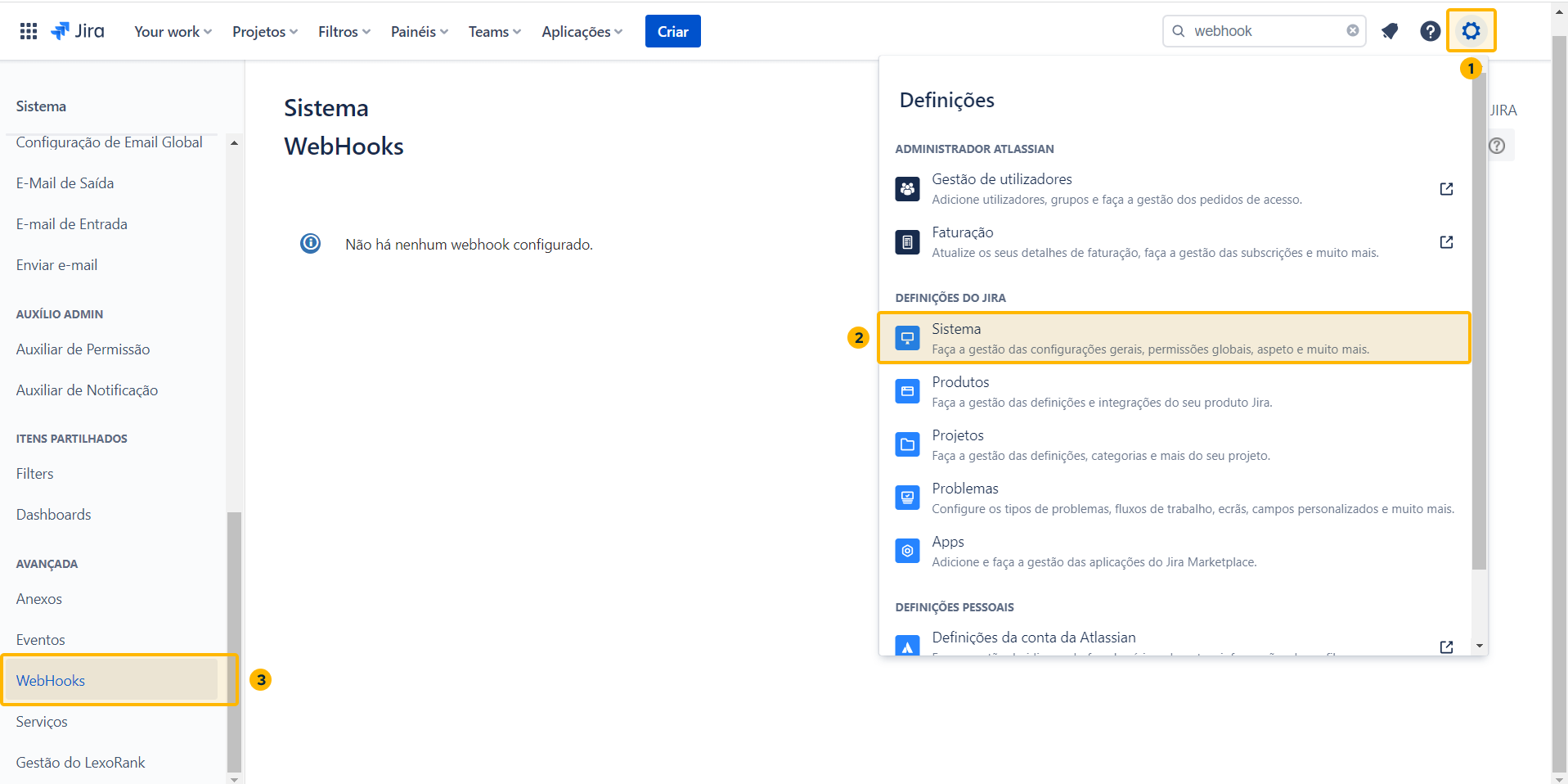The width and height of the screenshot is (1568, 784).
Task: Open Gestão do LexoRank sidebar link
Action: click(81, 763)
